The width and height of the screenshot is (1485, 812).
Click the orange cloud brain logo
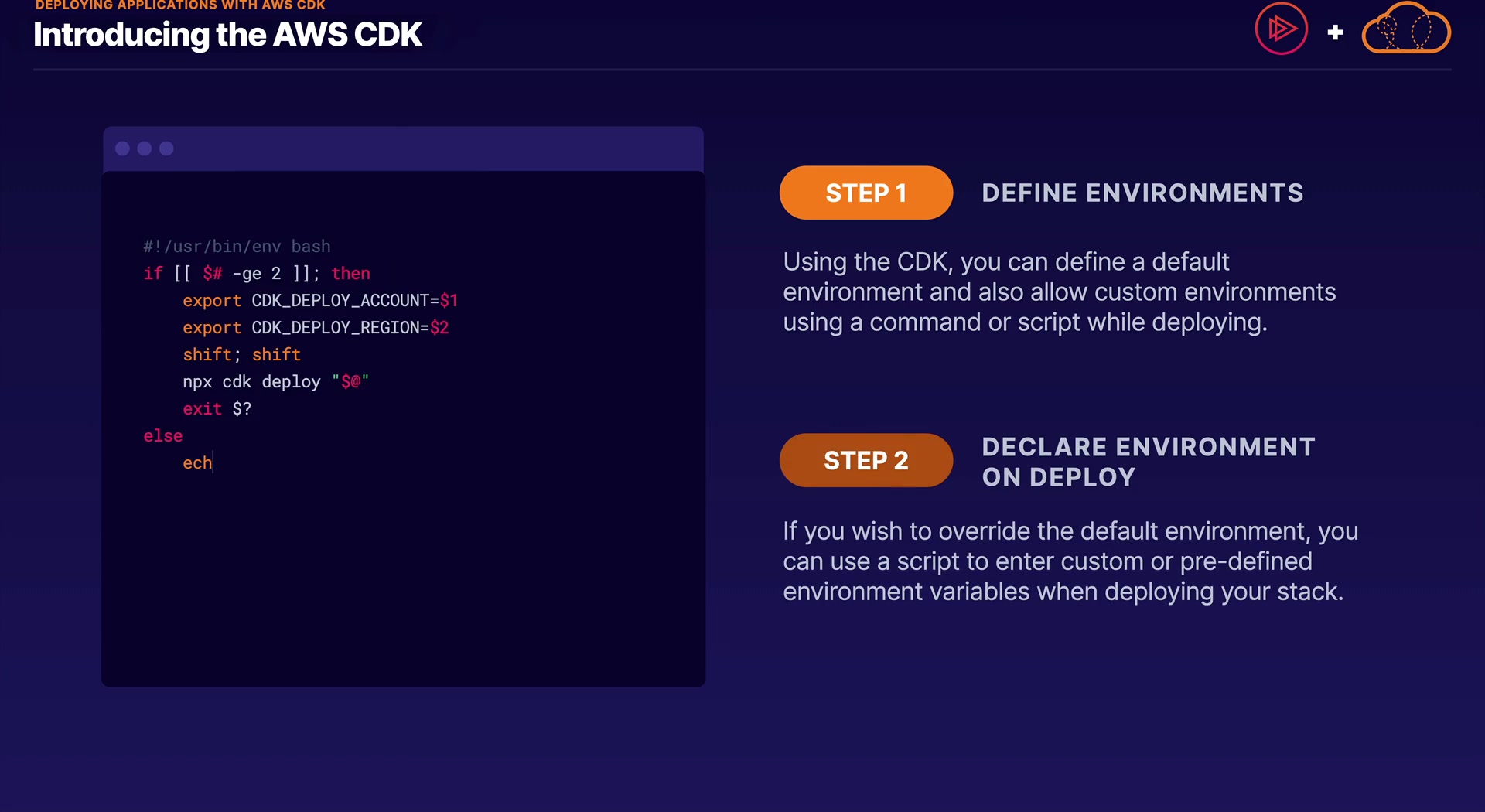coord(1405,29)
